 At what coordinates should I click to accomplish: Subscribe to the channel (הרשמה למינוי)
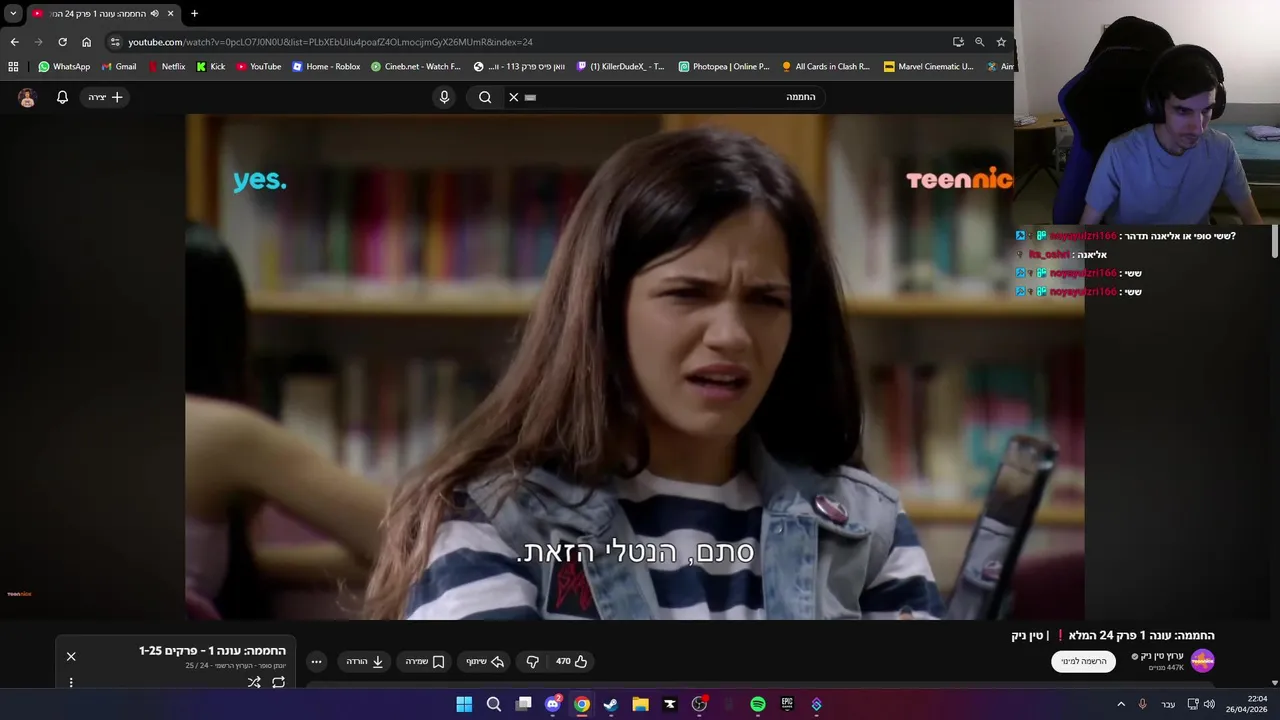tap(1083, 661)
